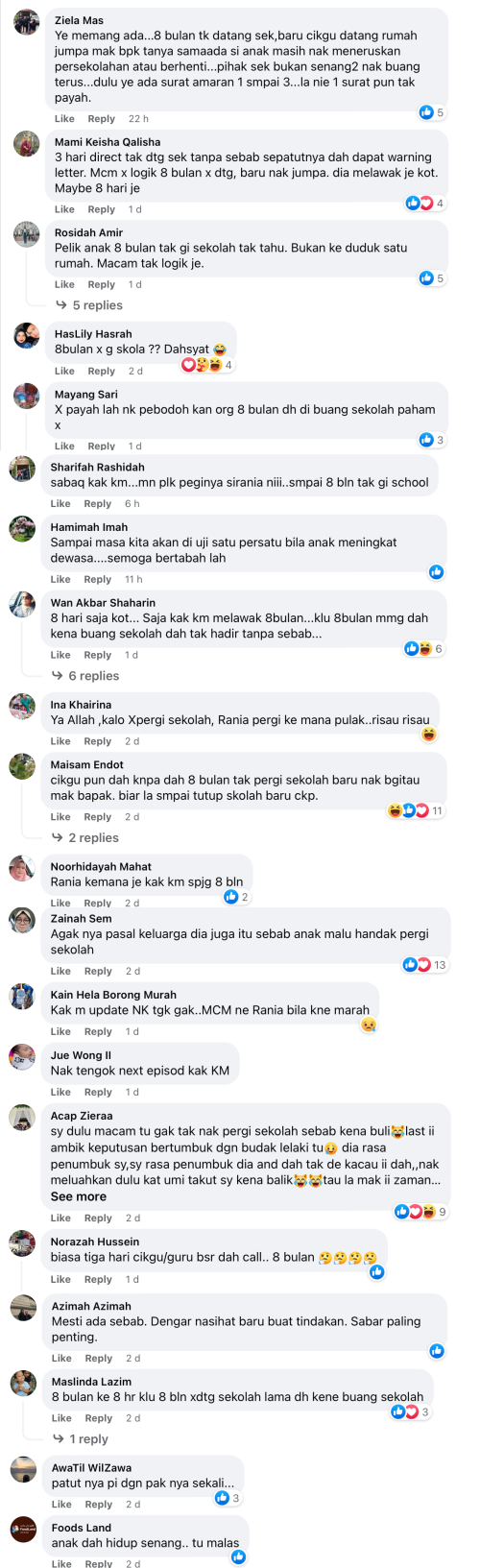
Task: Like Norazah Hussein's comment
Action: click(x=60, y=1279)
